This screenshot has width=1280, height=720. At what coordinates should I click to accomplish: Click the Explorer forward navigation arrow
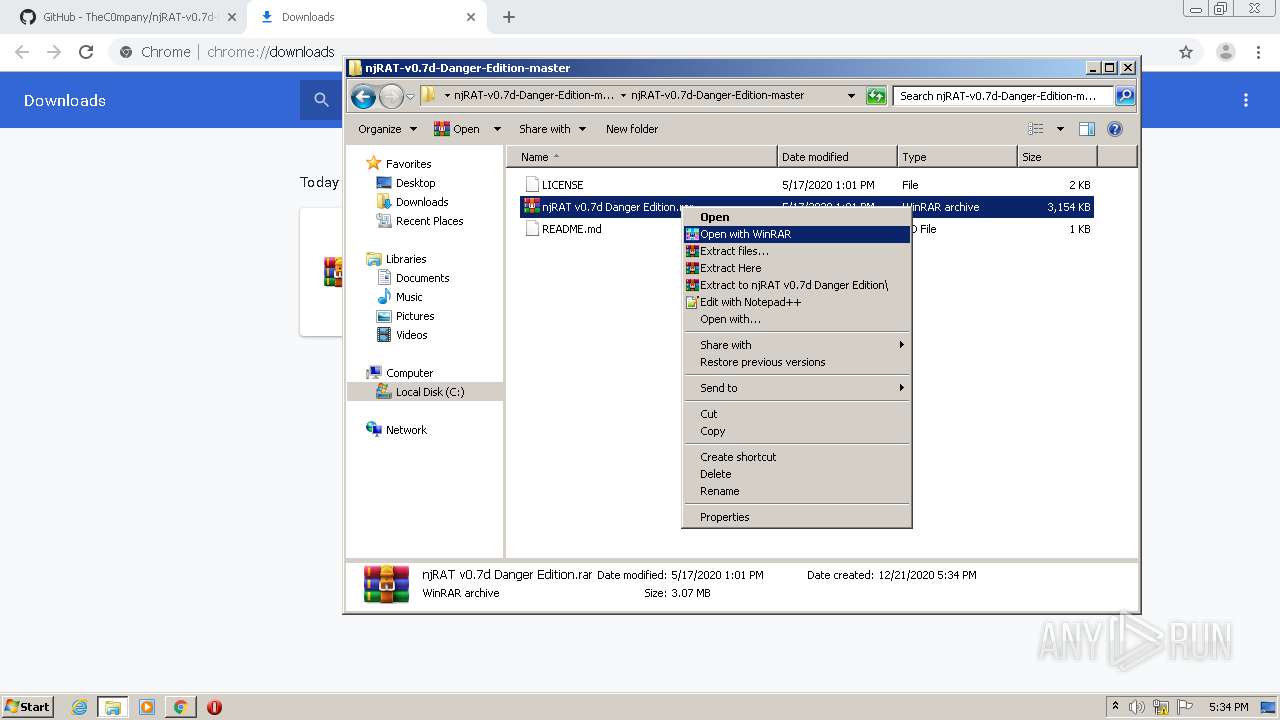tap(391, 96)
